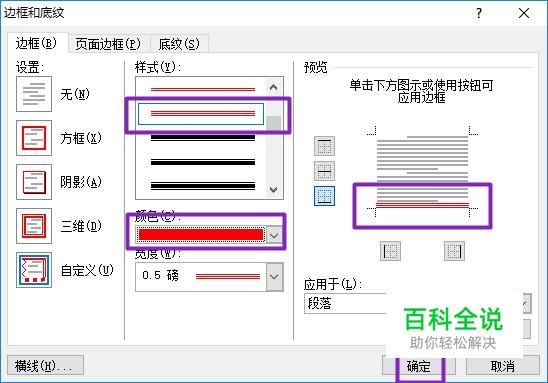Select the 阴影 (Shadow) border setting icon
The height and width of the screenshot is (383, 548).
(34, 182)
